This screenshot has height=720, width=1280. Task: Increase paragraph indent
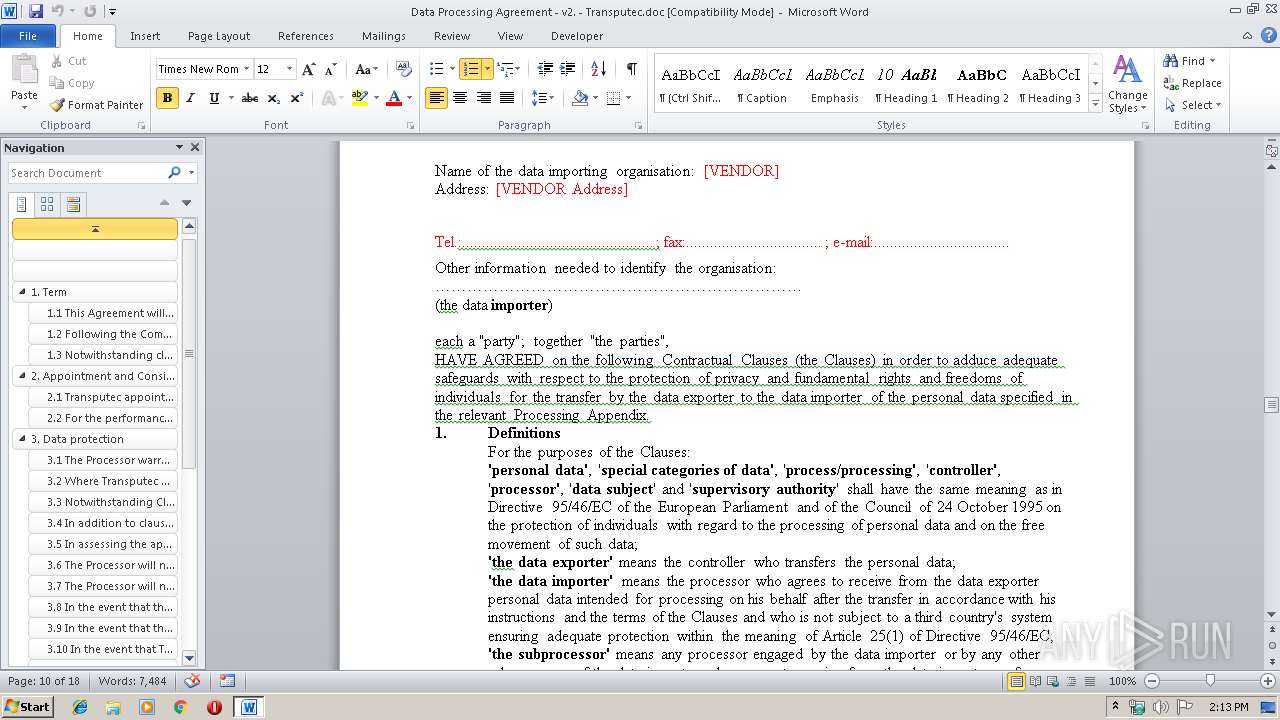(568, 69)
